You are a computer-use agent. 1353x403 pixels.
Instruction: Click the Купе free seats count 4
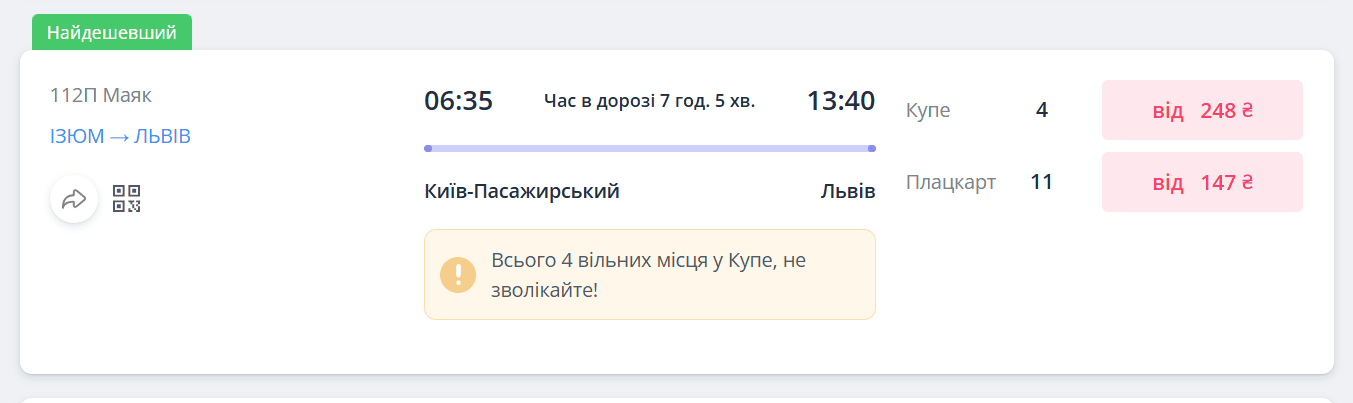pyautogui.click(x=1042, y=110)
